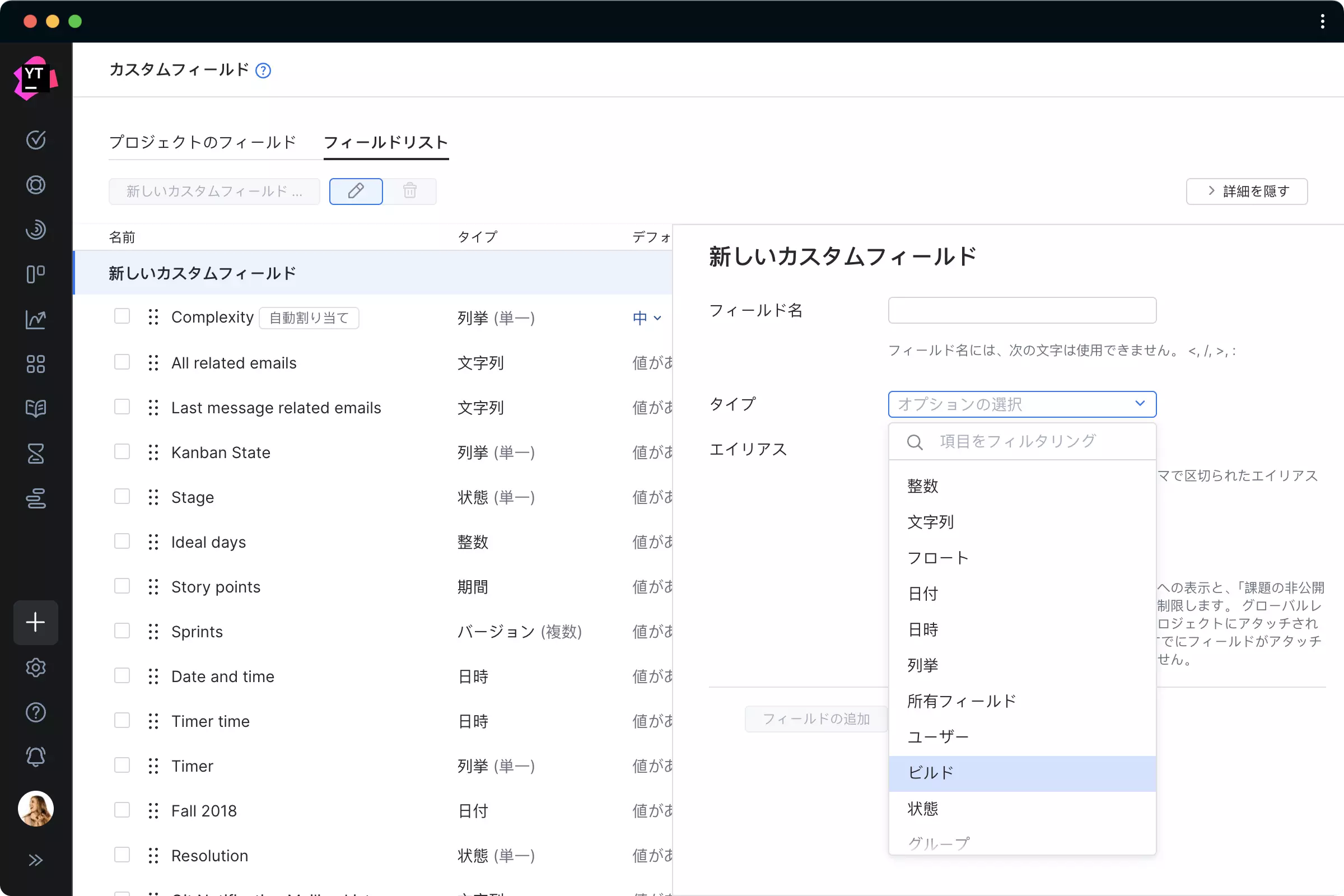Image resolution: width=1344 pixels, height=896 pixels.
Task: Click the 詳細を隠す button
Action: click(x=1247, y=192)
